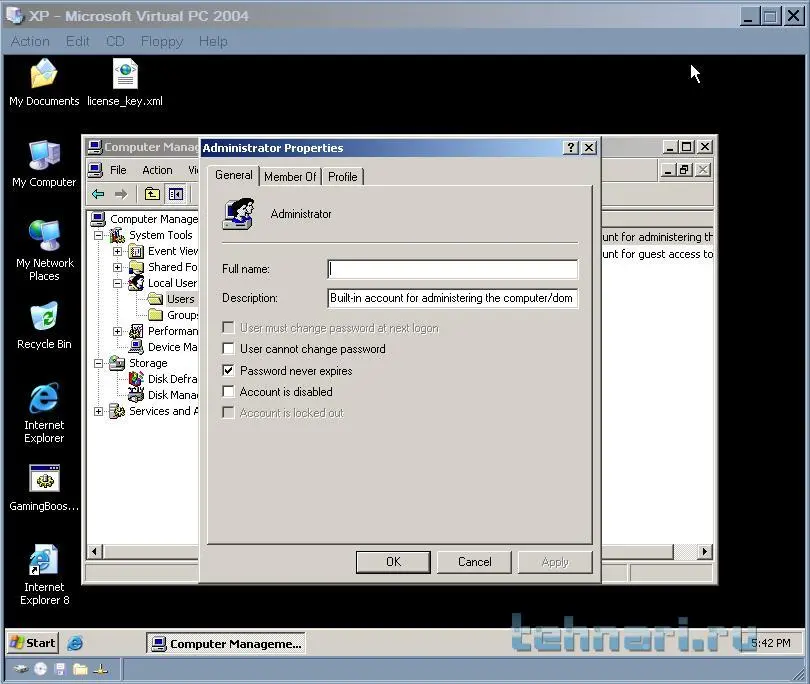Click the Disk Management tree icon
The width and height of the screenshot is (810, 684).
136,395
